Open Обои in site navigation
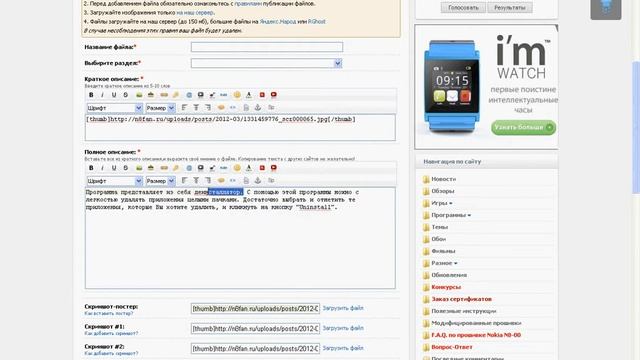 click(x=438, y=239)
